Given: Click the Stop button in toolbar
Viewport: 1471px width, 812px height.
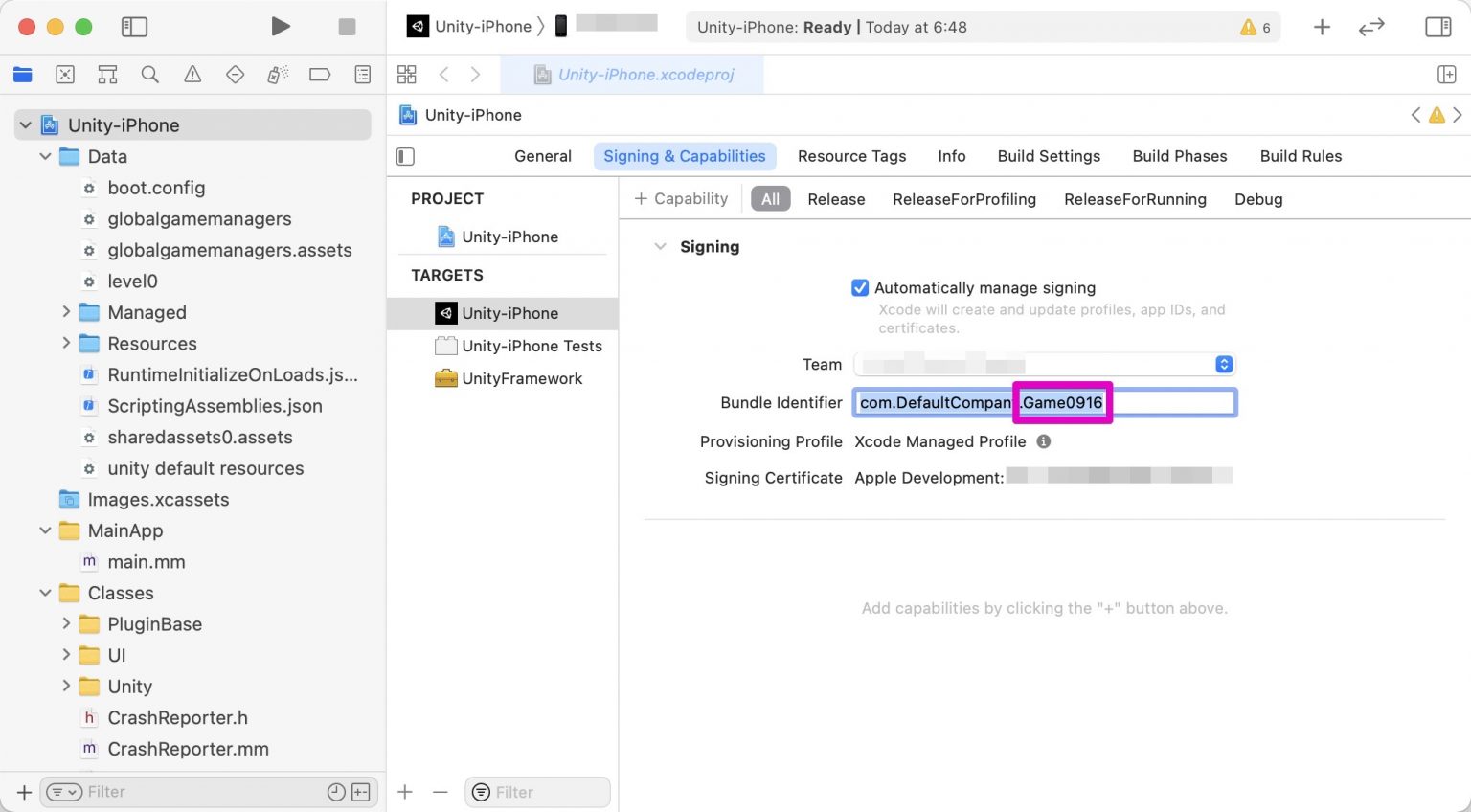Looking at the screenshot, I should pos(347,27).
